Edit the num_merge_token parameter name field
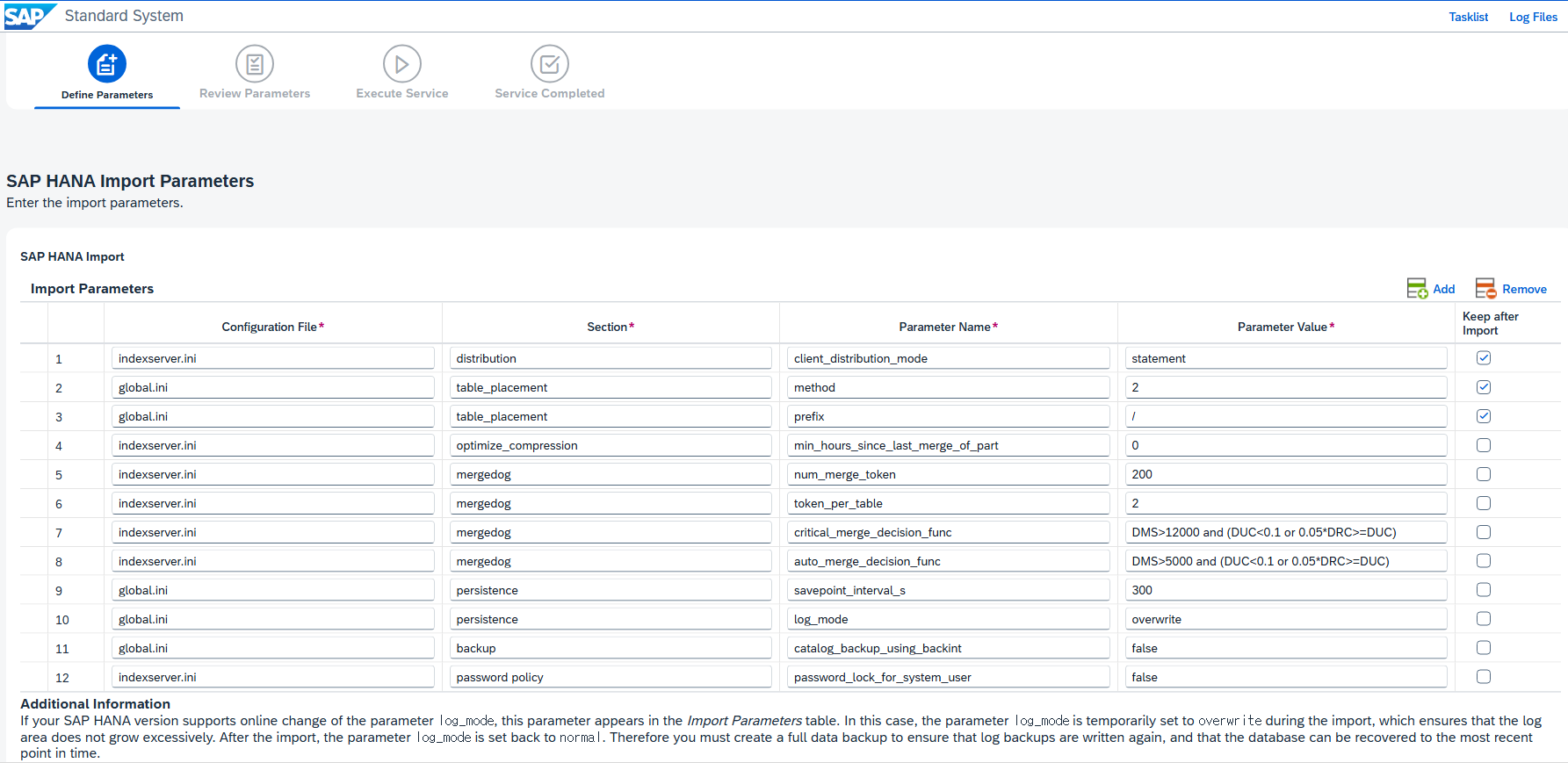This screenshot has height=763, width=1568. tap(949, 474)
